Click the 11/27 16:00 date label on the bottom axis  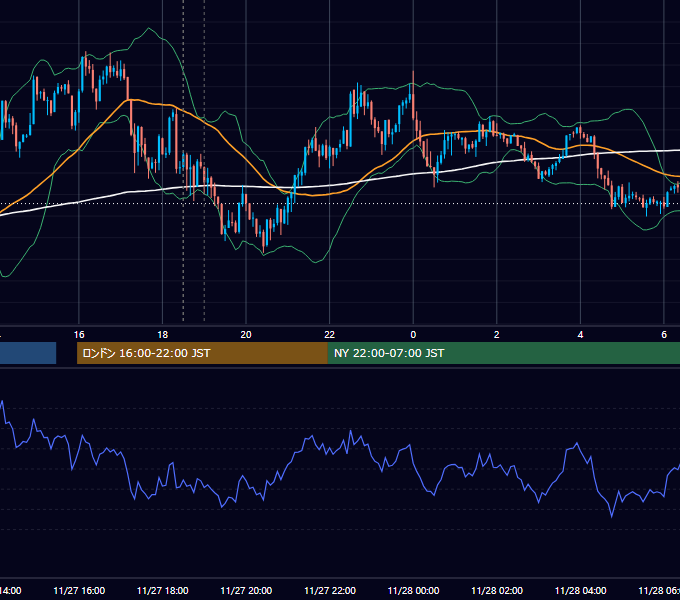click(x=79, y=590)
